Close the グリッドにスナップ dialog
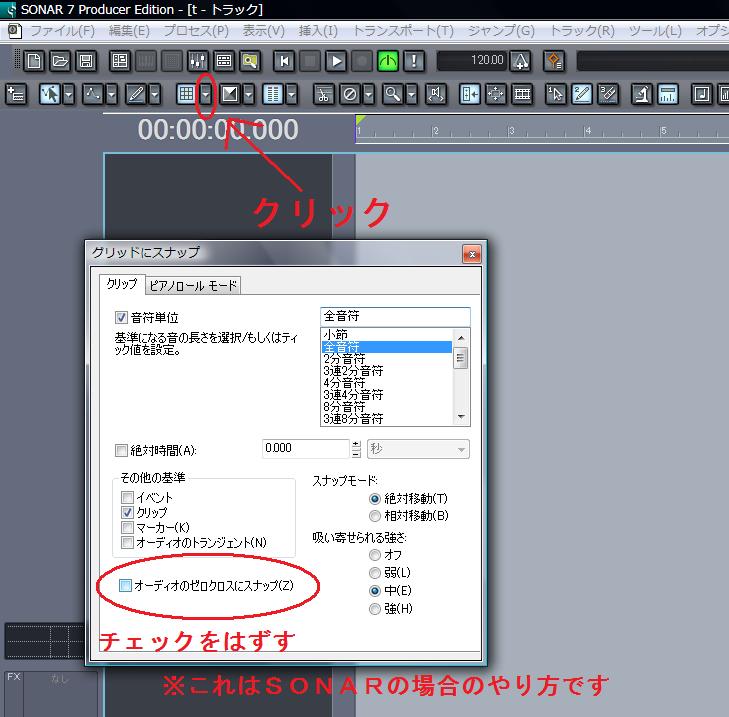The width and height of the screenshot is (729, 717). pos(472,254)
